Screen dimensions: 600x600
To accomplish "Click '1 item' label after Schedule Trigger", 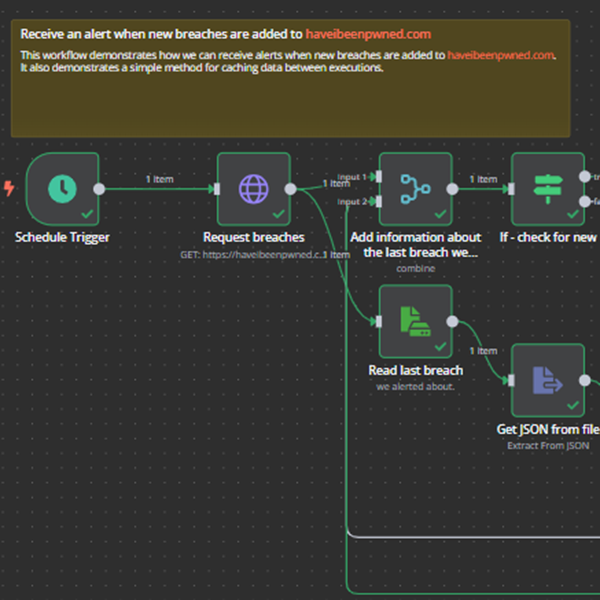I will tap(160, 179).
